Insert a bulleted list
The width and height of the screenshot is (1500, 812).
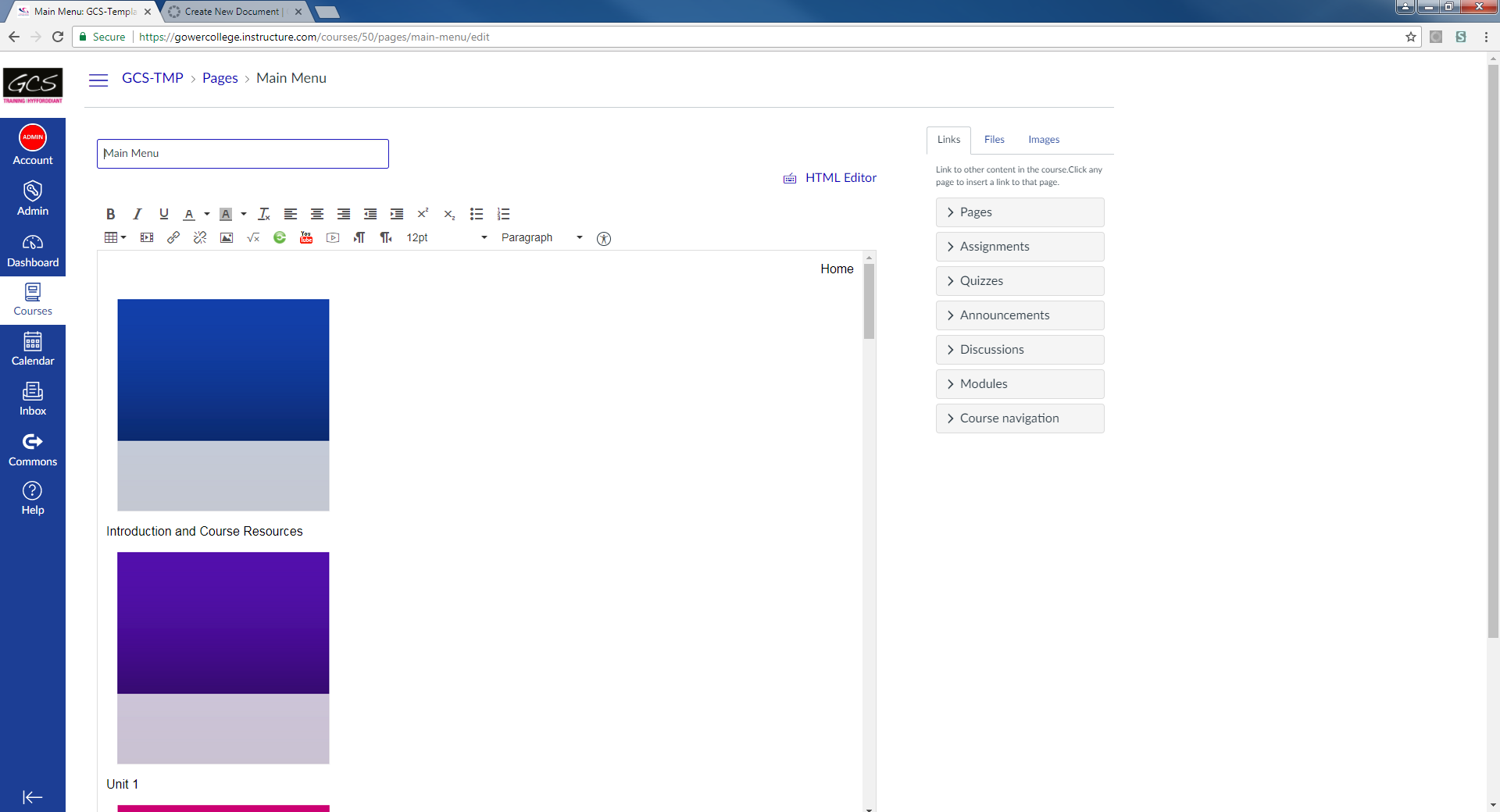477,214
